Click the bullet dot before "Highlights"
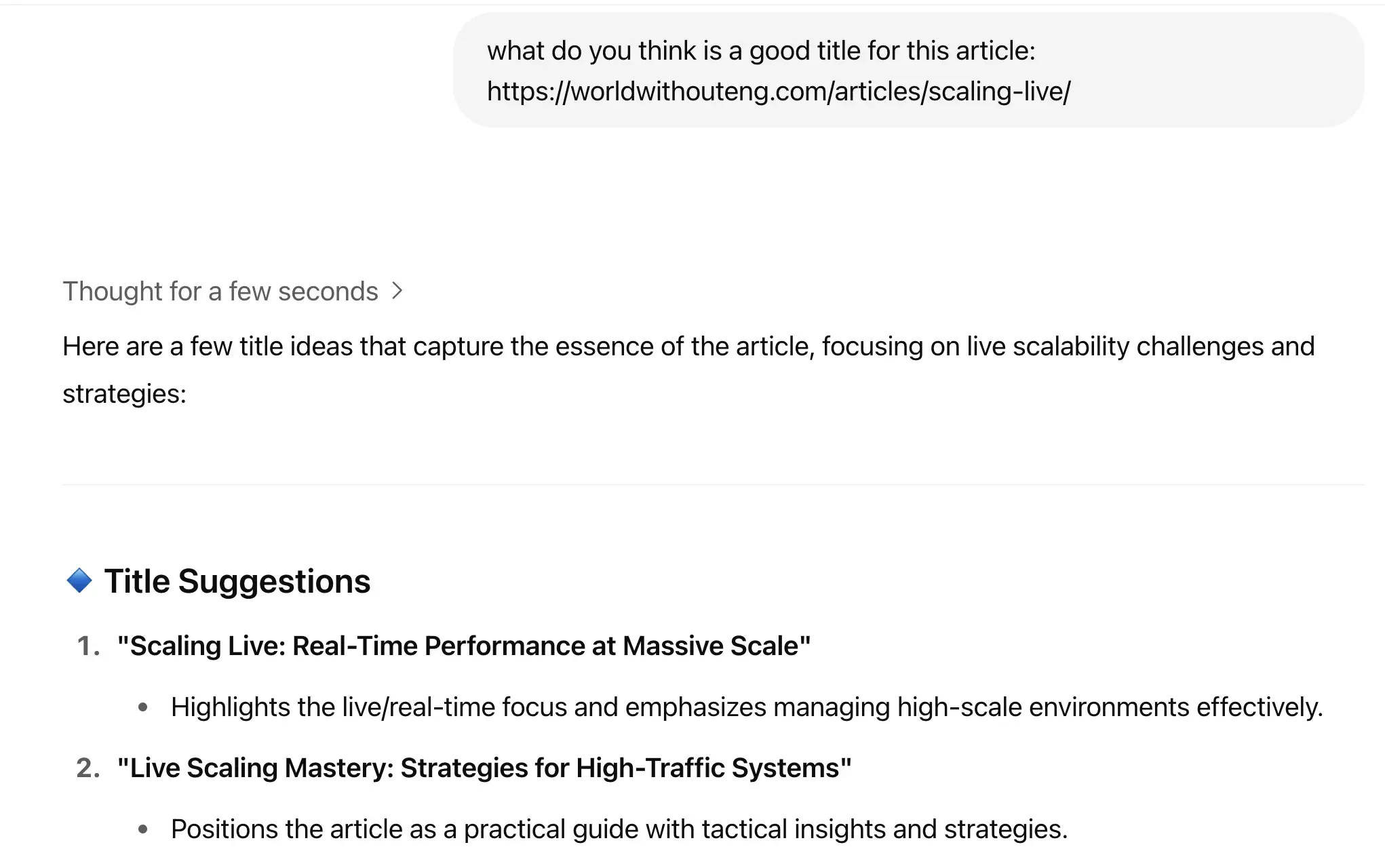The width and height of the screenshot is (1385, 868). (143, 707)
